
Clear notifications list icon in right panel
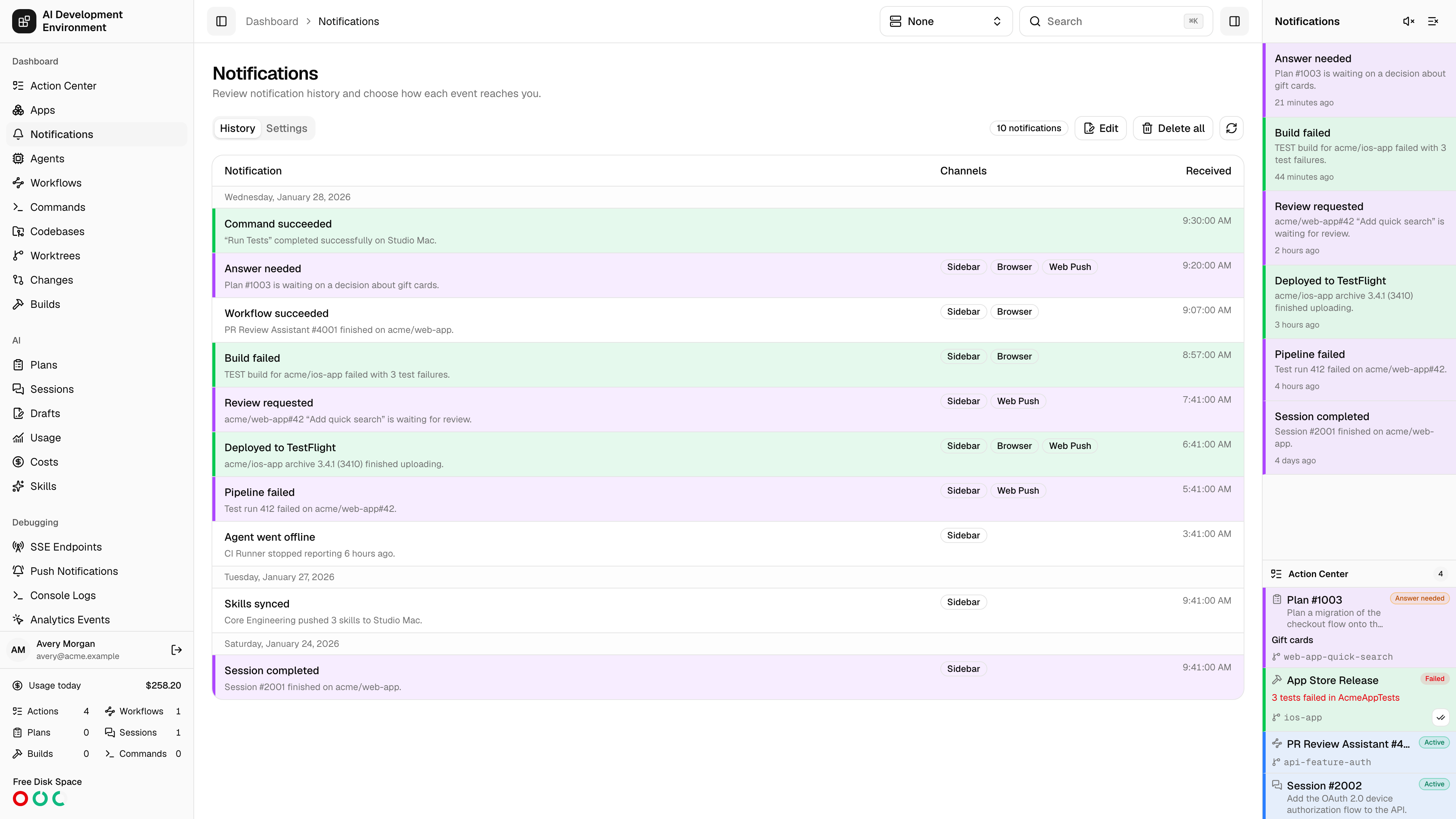tap(1433, 22)
